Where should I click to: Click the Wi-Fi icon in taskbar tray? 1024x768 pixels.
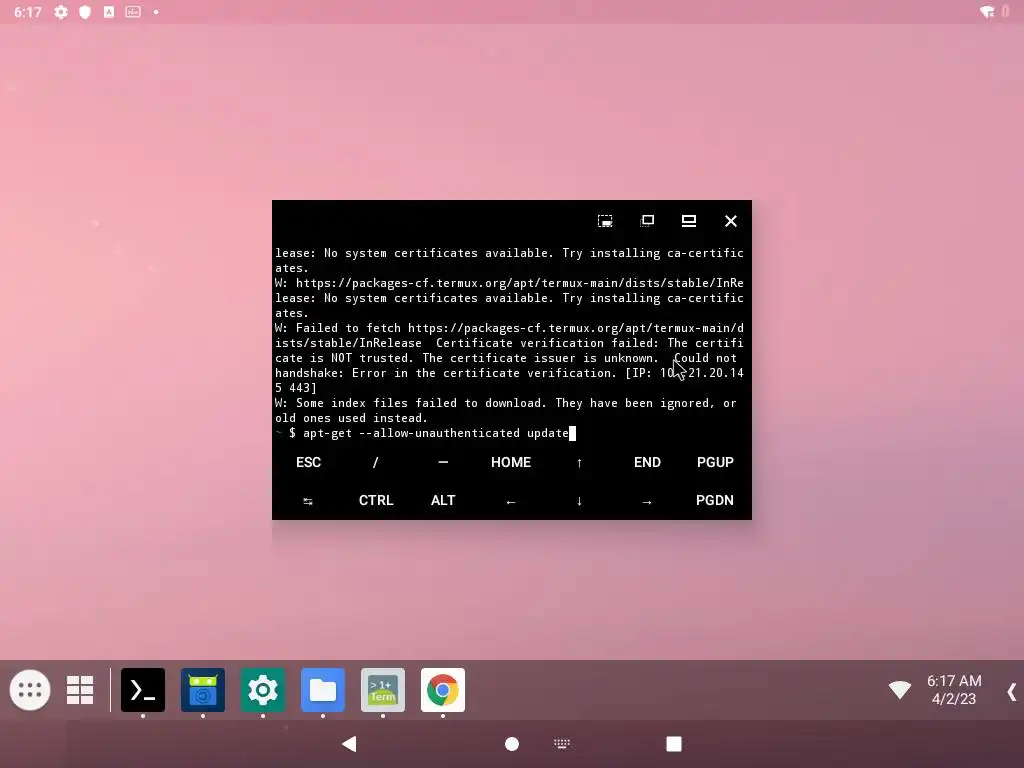(900, 690)
